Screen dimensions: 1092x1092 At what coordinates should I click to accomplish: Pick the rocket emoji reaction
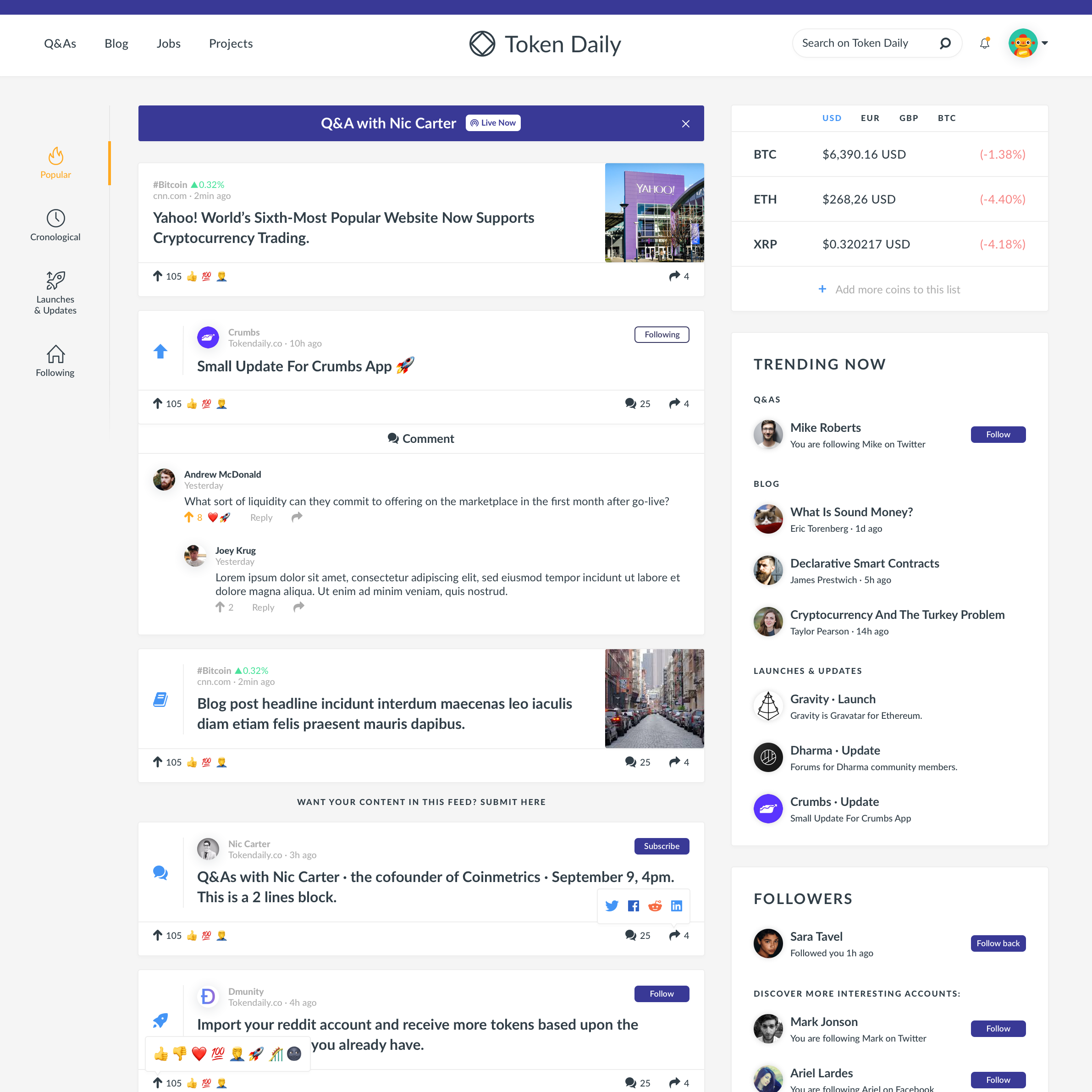[256, 1053]
